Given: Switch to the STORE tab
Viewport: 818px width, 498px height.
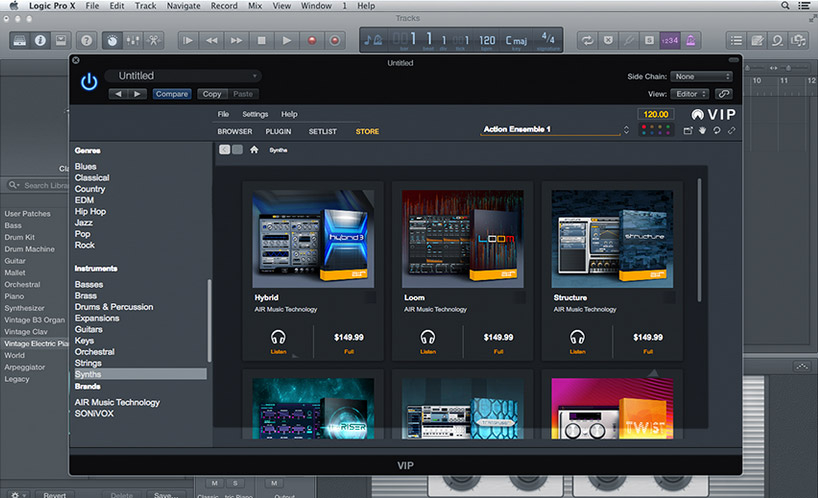Looking at the screenshot, I should (367, 131).
